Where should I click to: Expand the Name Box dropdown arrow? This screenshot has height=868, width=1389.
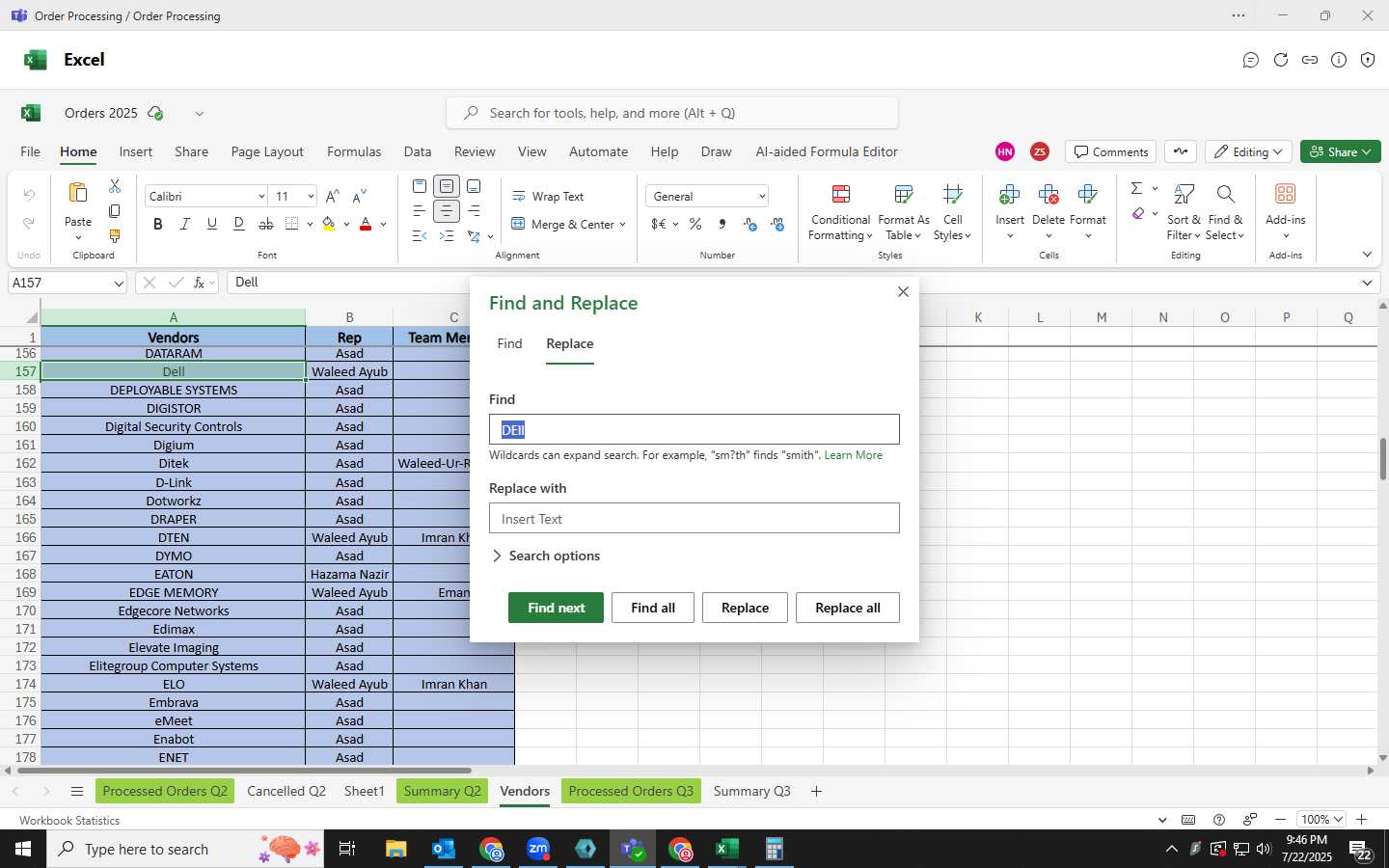119,284
